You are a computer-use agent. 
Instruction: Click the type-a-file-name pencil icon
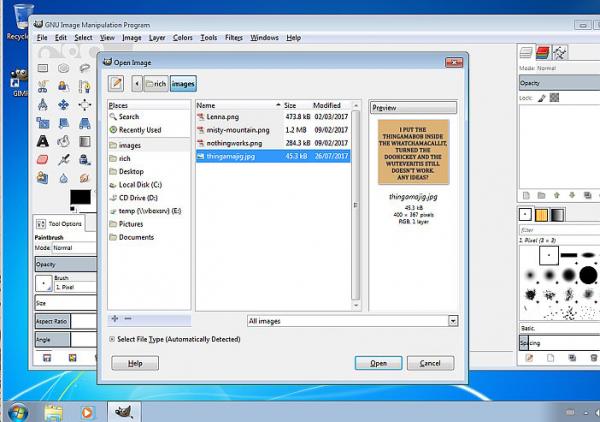click(x=116, y=83)
